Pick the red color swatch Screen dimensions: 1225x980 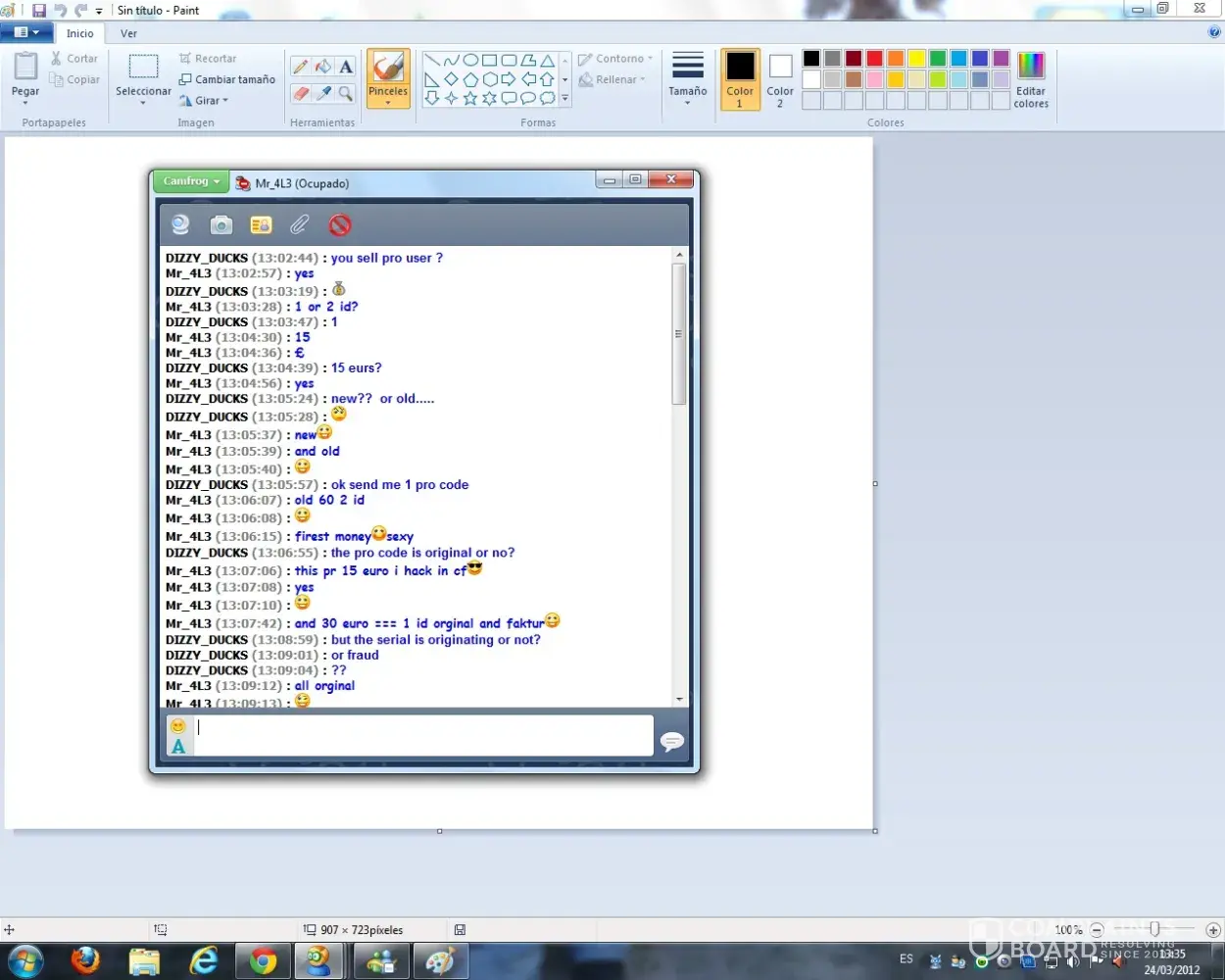tap(874, 59)
